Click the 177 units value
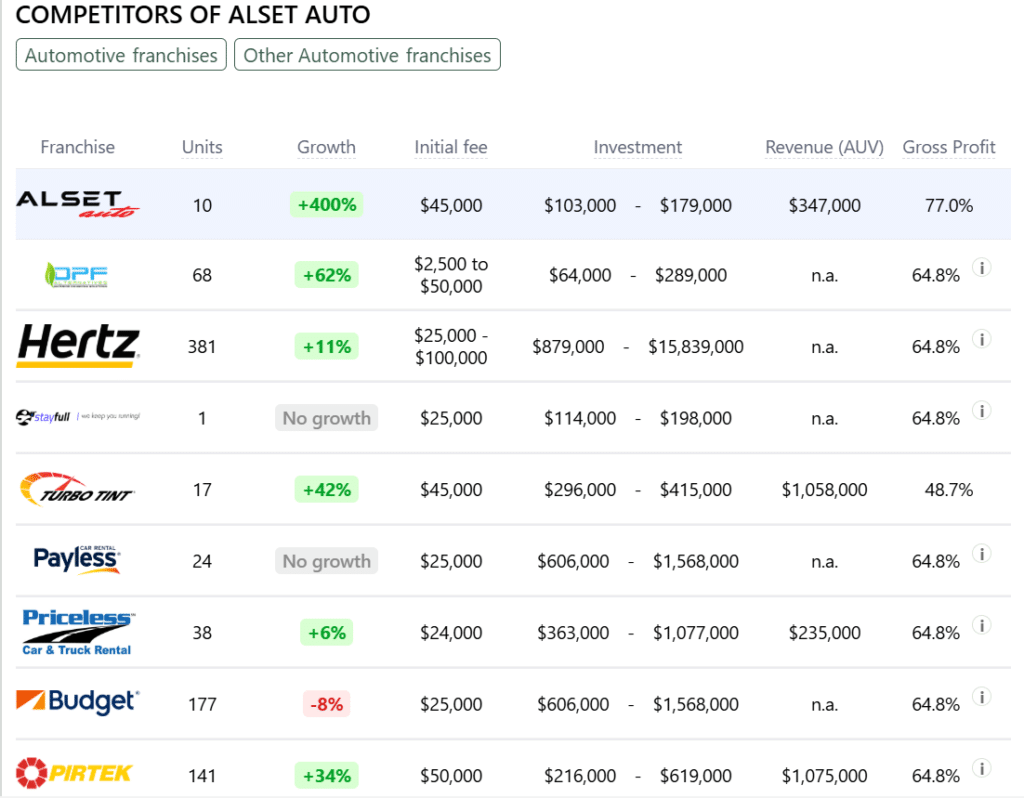The width and height of the screenshot is (1024, 798). (202, 704)
